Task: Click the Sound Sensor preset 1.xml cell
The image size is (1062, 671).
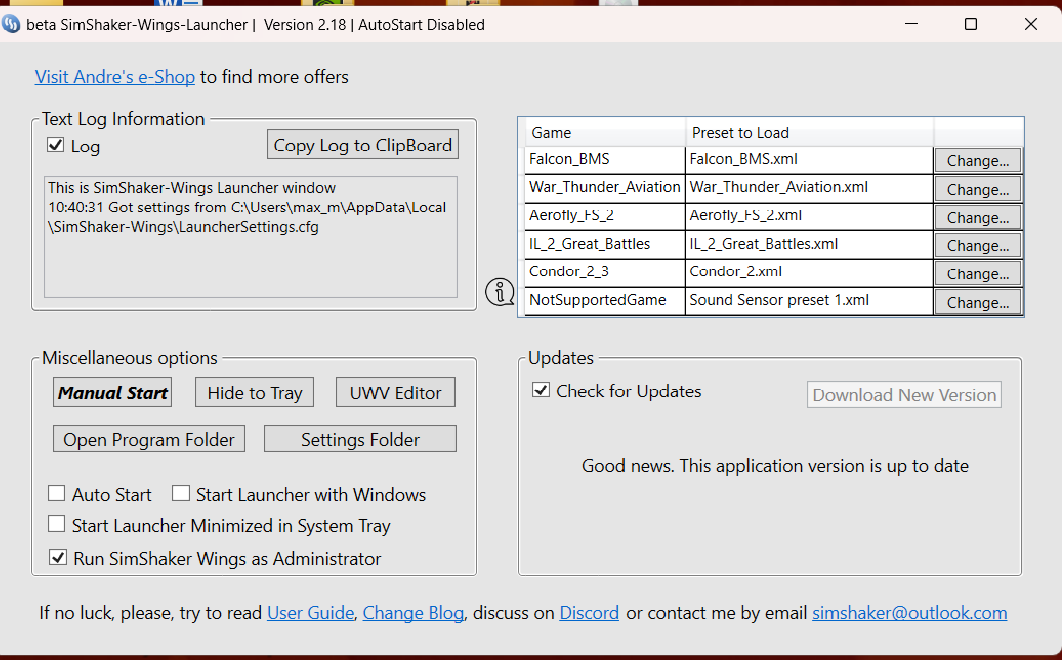Action: pos(809,301)
